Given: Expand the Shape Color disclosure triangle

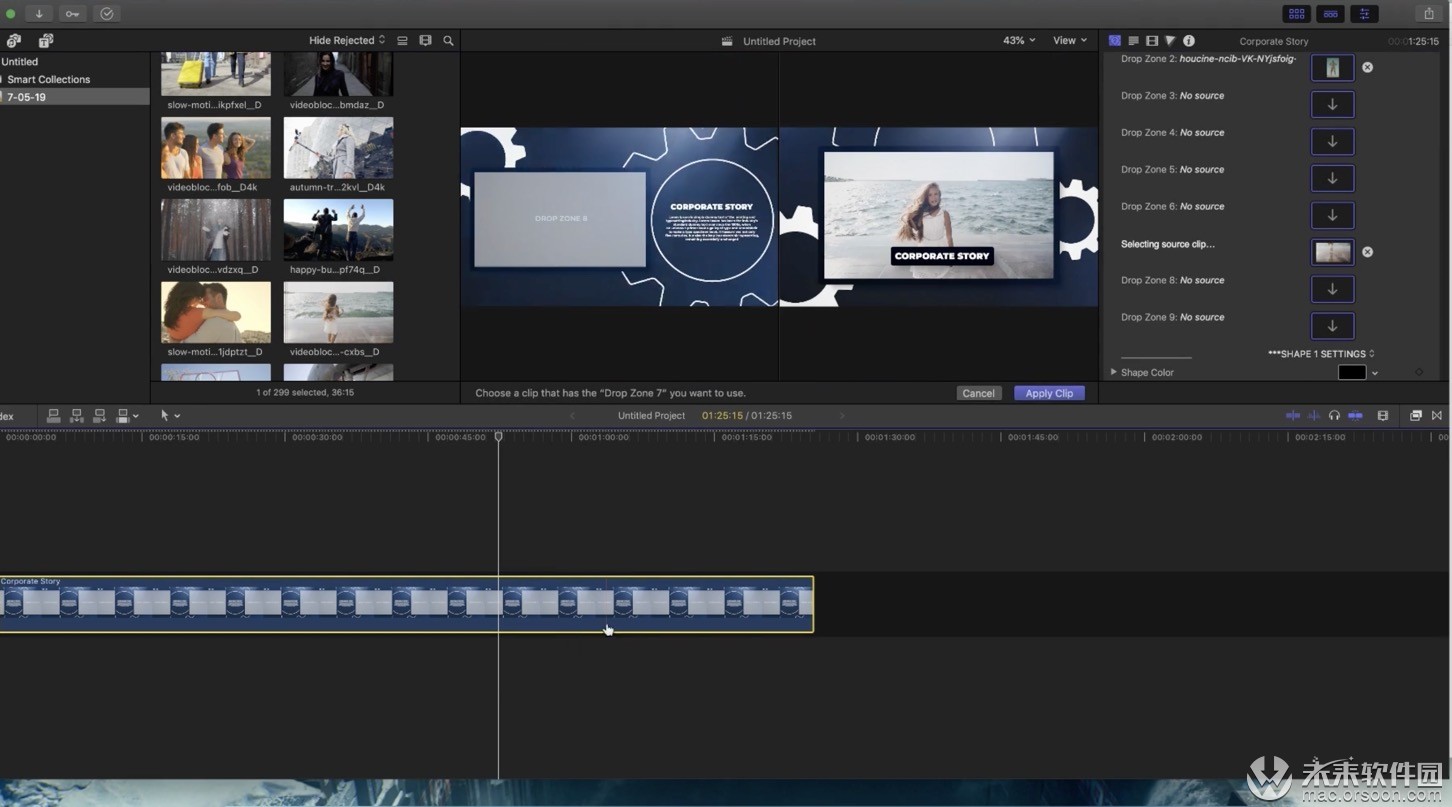Looking at the screenshot, I should pos(1114,372).
